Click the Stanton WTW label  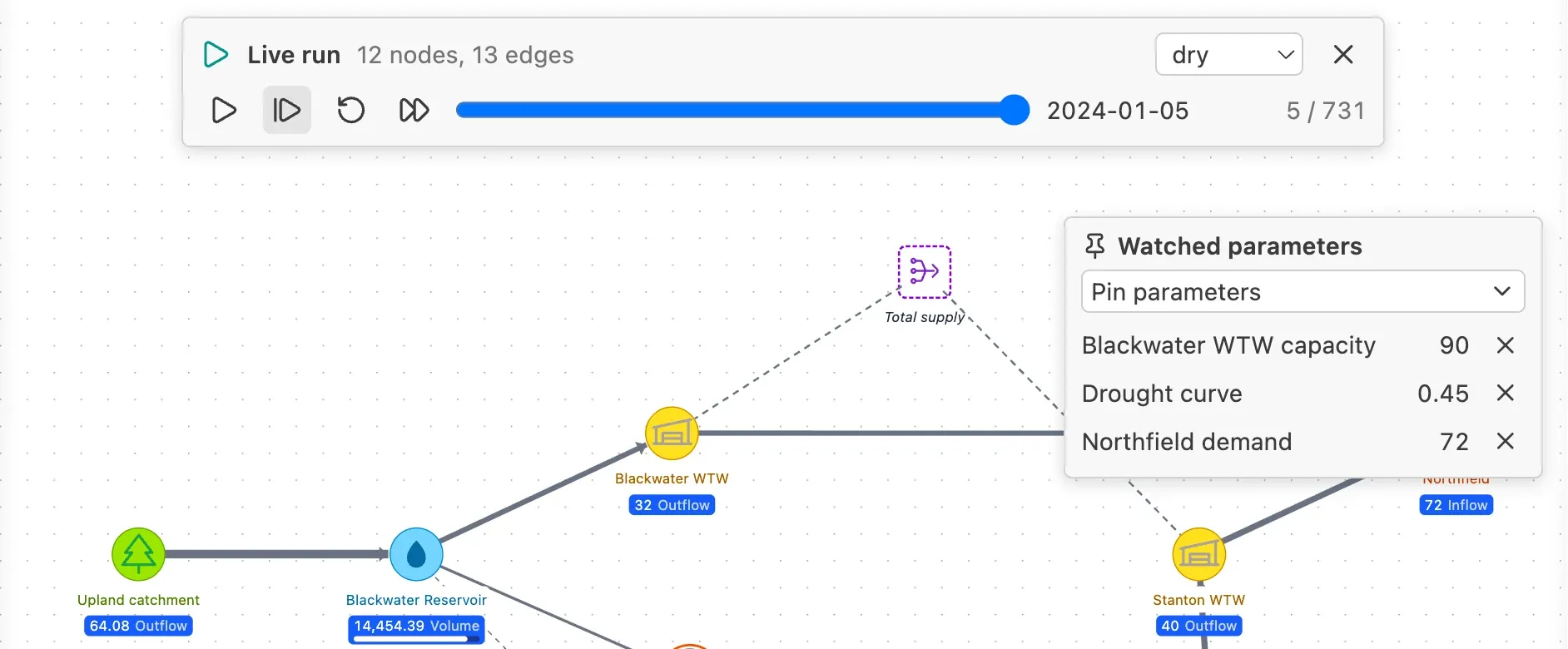tap(1198, 600)
